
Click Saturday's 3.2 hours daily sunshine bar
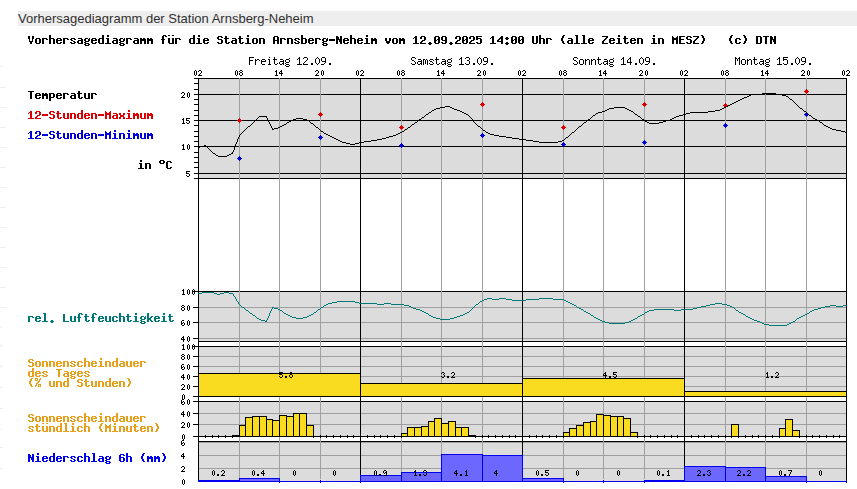tap(441, 390)
